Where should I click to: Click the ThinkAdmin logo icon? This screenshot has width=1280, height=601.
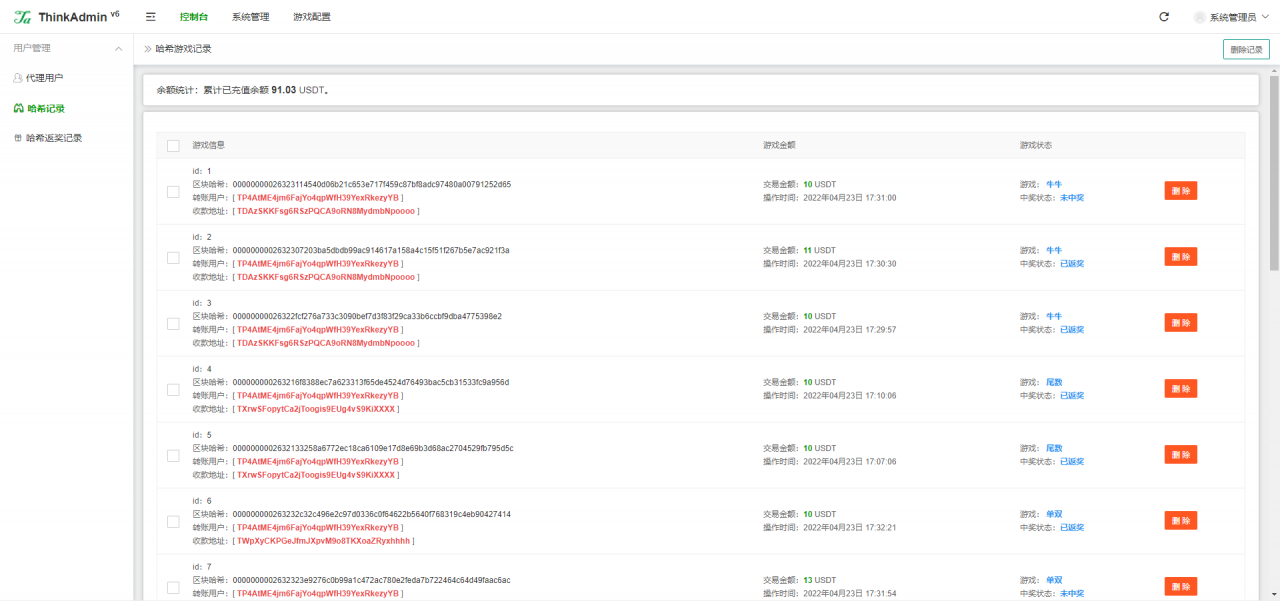tap(22, 17)
